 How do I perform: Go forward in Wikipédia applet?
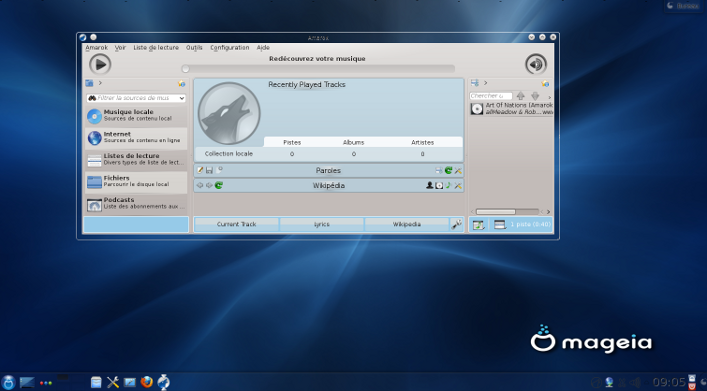209,185
